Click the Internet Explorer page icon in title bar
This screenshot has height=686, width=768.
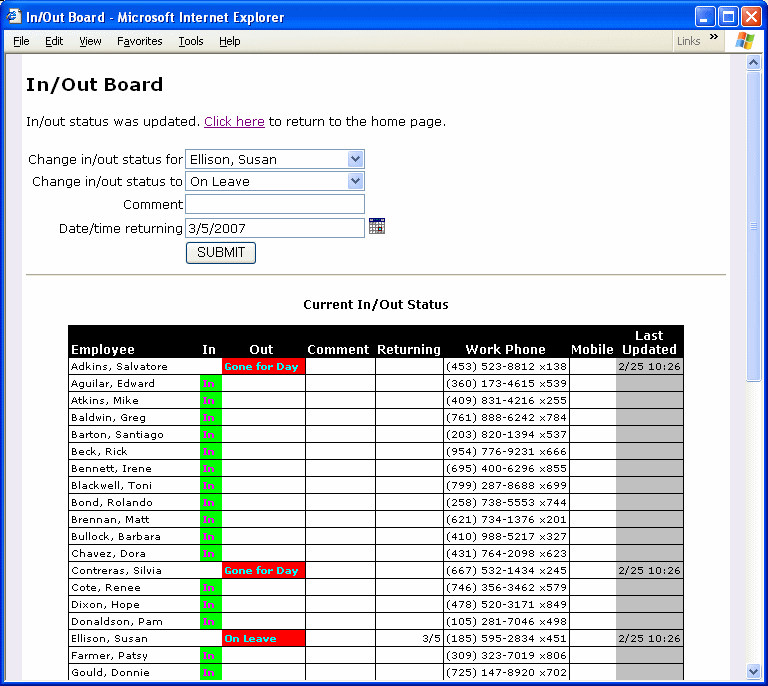(x=14, y=17)
